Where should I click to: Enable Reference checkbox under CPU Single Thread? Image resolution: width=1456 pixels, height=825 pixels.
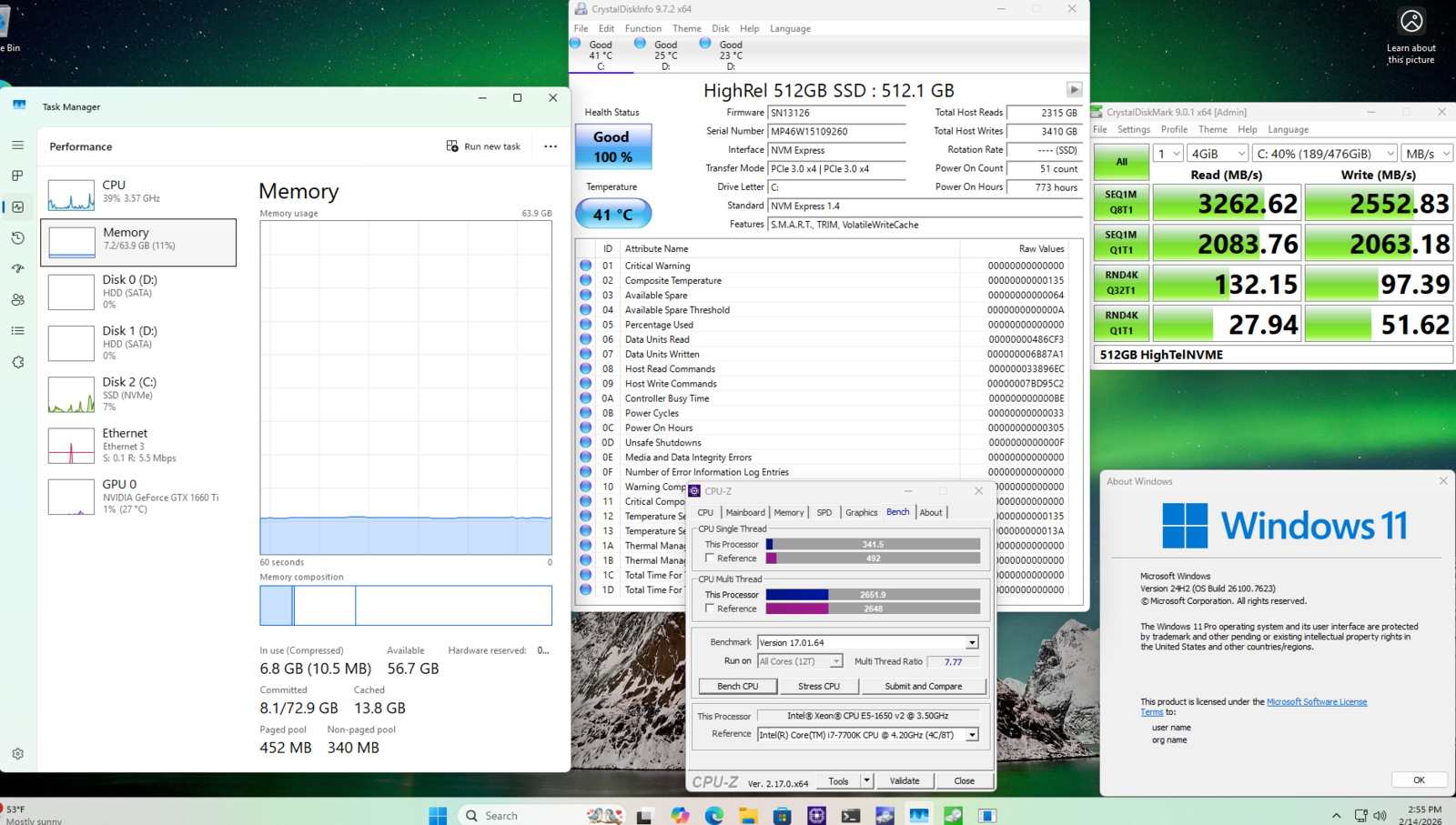710,558
